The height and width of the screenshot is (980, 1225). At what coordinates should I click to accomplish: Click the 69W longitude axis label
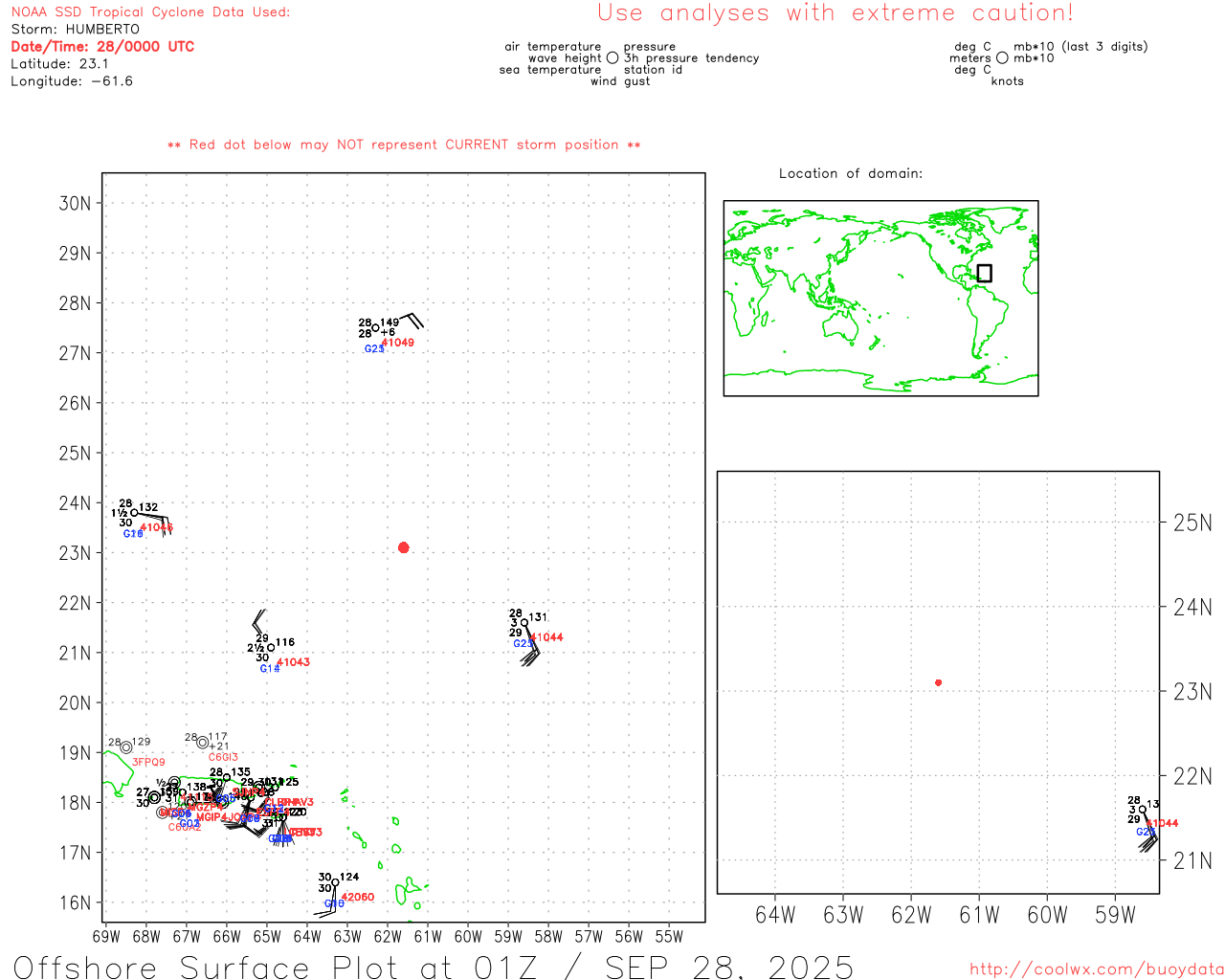tap(106, 936)
